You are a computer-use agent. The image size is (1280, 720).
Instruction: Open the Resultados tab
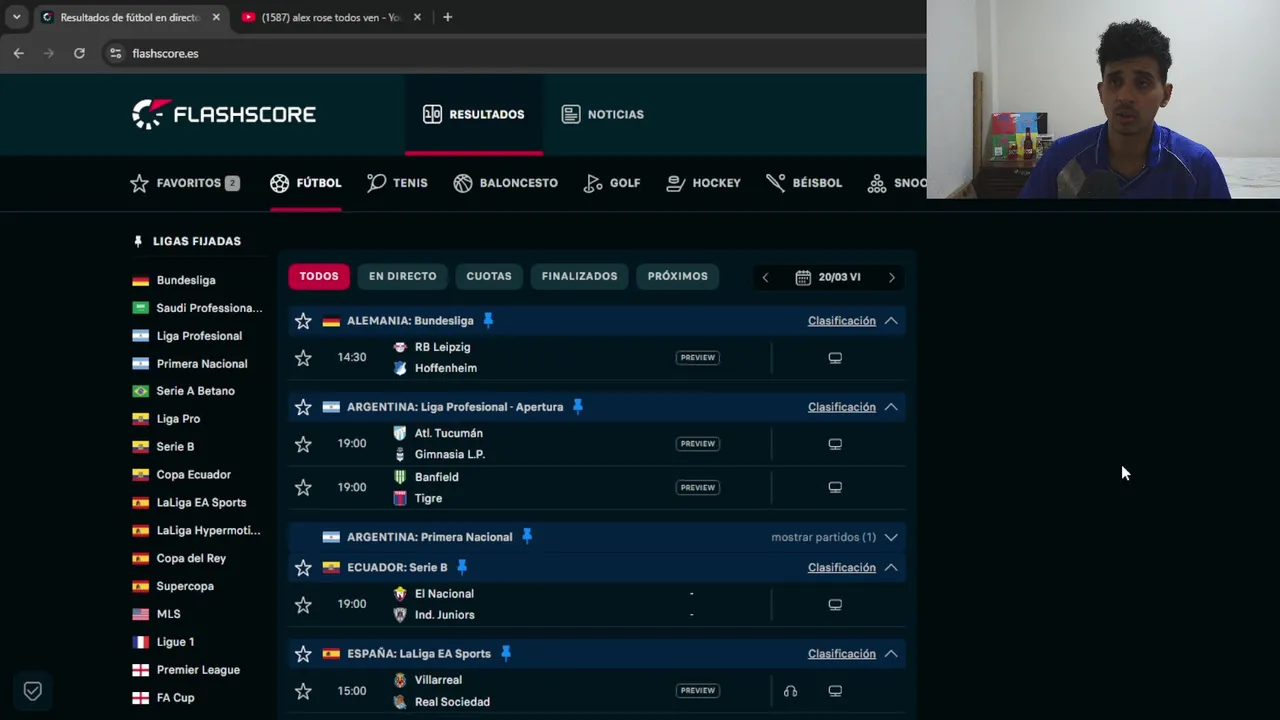(474, 114)
